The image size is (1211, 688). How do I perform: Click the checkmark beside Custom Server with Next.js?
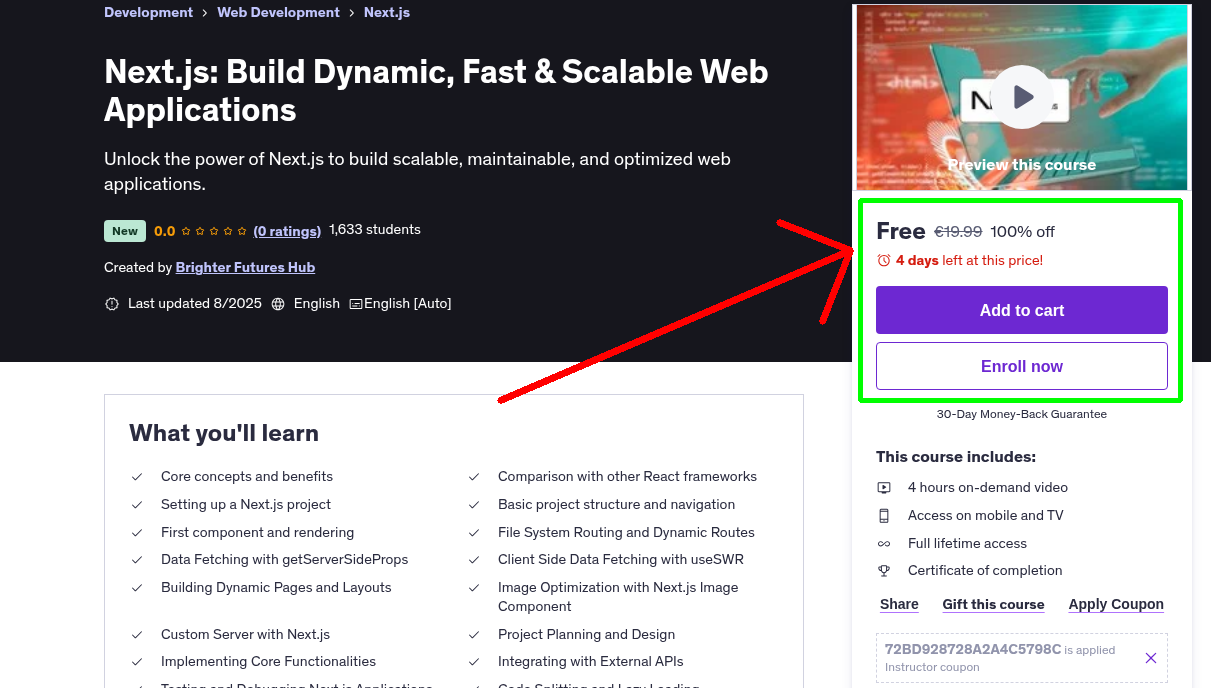click(137, 635)
